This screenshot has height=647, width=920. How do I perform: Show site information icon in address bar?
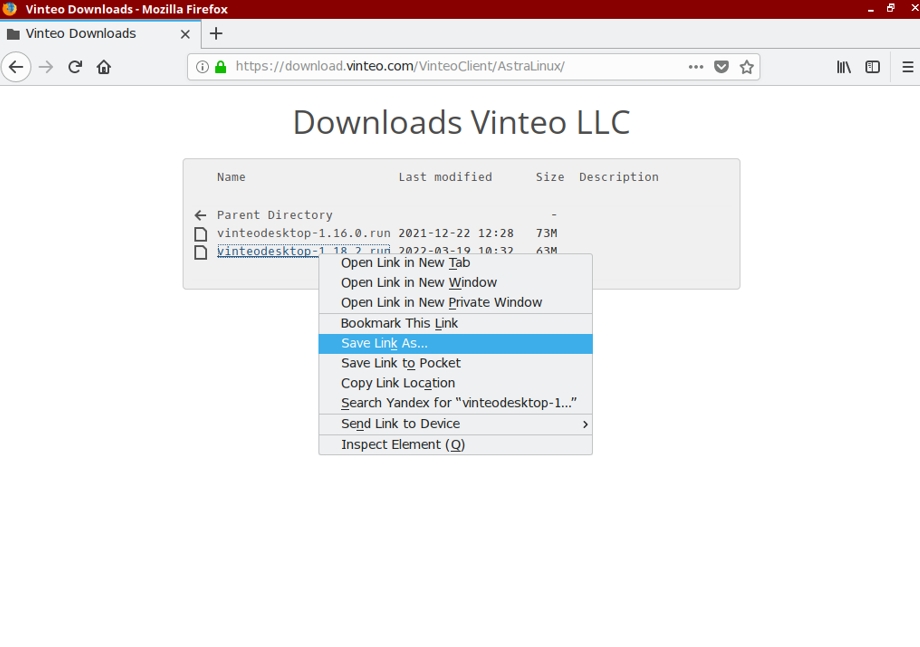[202, 67]
